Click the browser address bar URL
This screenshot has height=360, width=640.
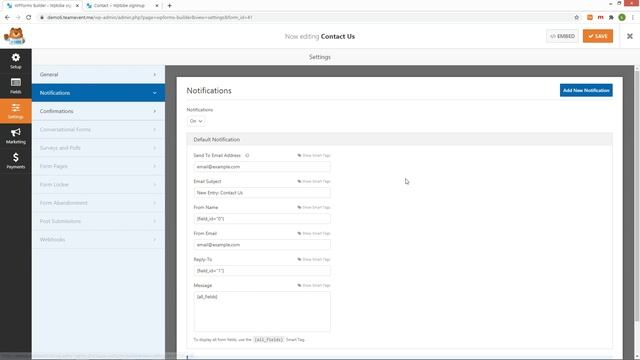(150, 18)
